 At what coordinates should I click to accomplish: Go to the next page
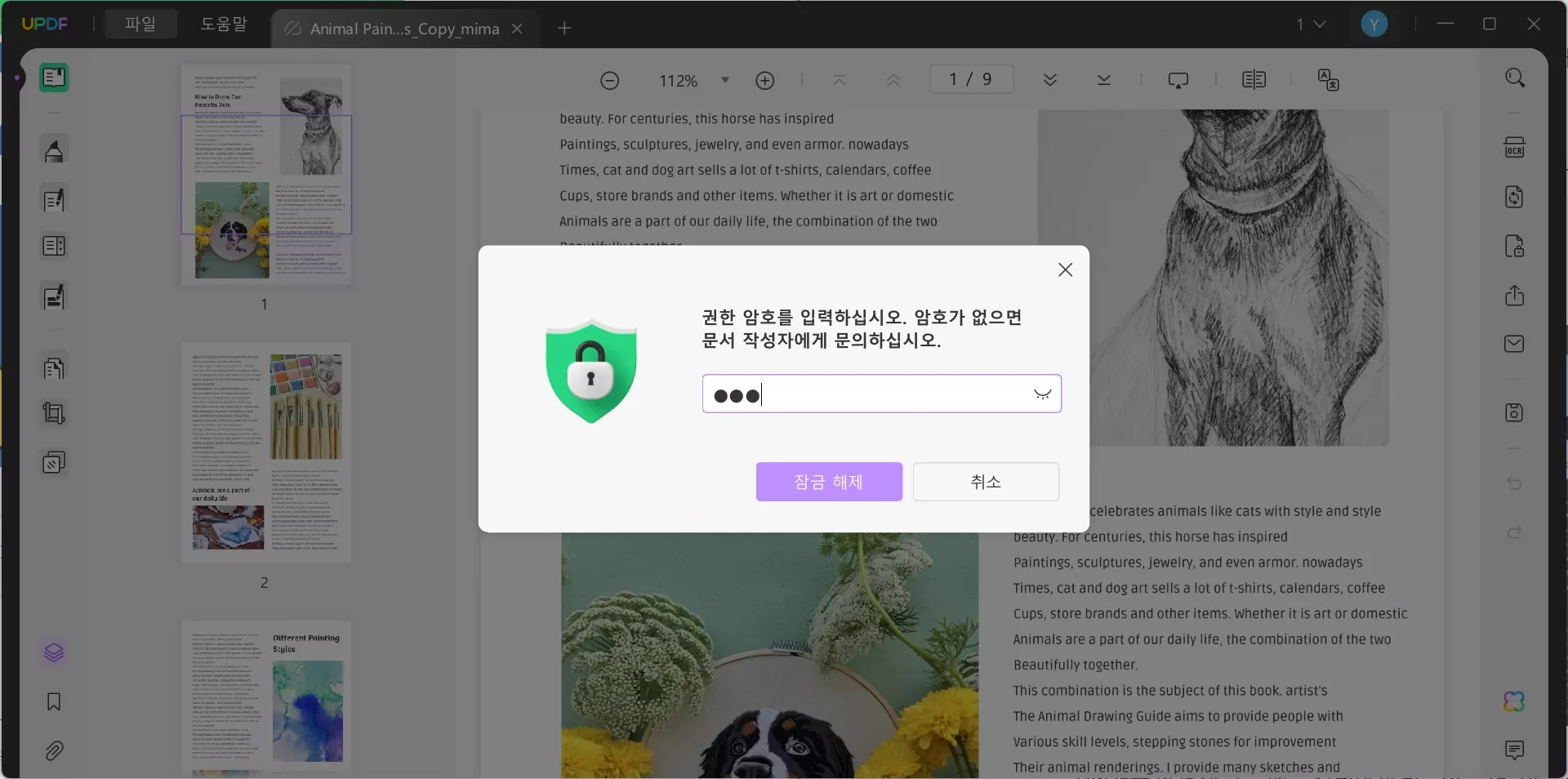coord(1050,80)
